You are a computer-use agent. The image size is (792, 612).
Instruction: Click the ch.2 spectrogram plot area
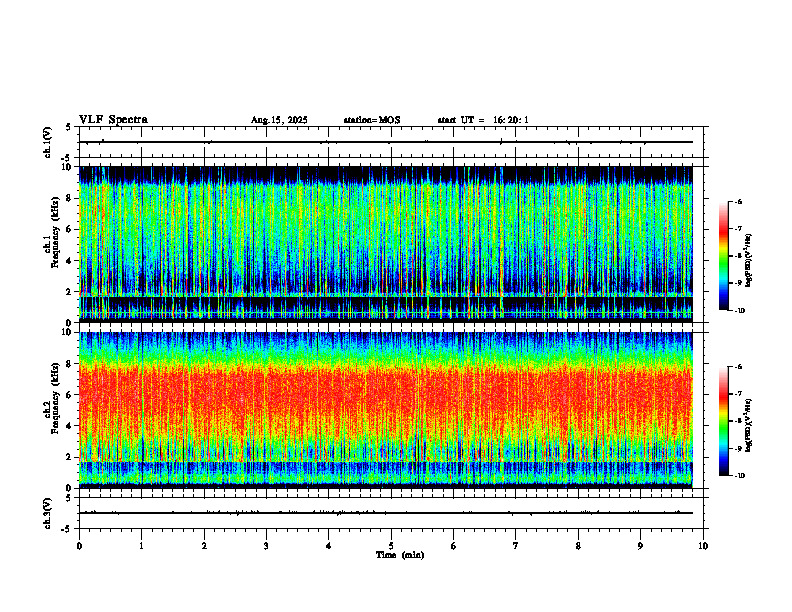[386, 410]
